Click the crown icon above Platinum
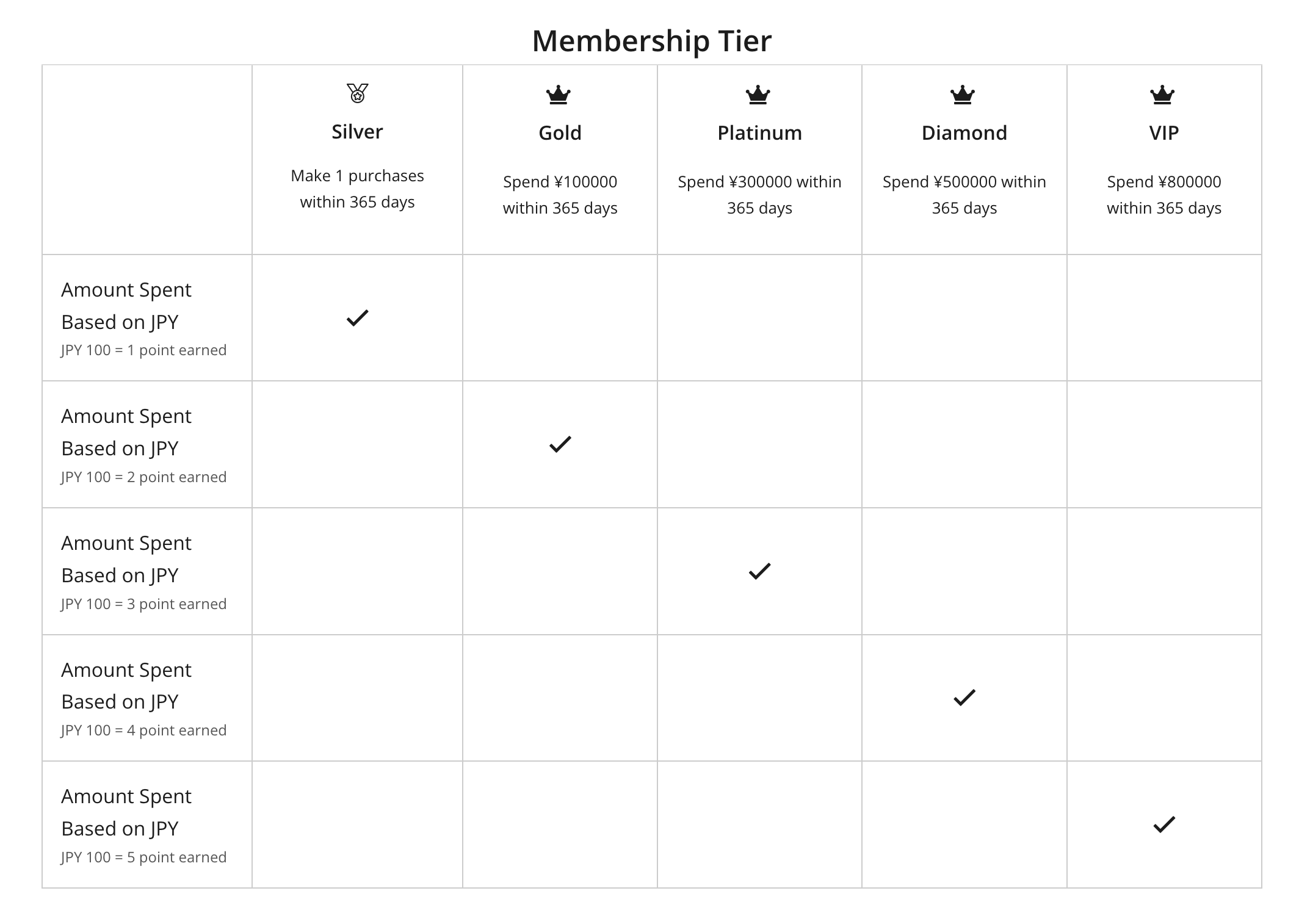This screenshot has height=924, width=1299. click(x=758, y=95)
